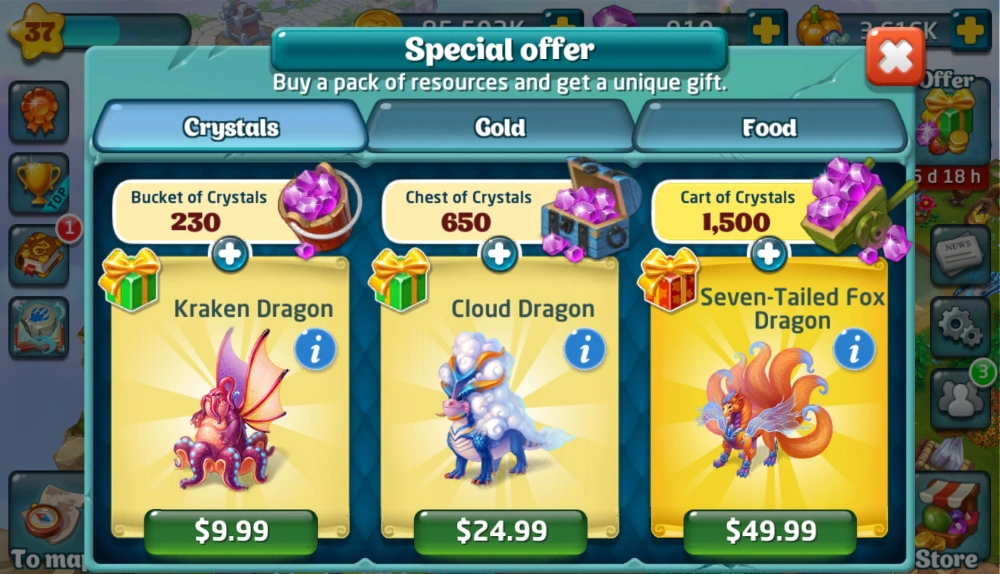
Task: Close the Special offer dialog
Action: click(x=895, y=58)
